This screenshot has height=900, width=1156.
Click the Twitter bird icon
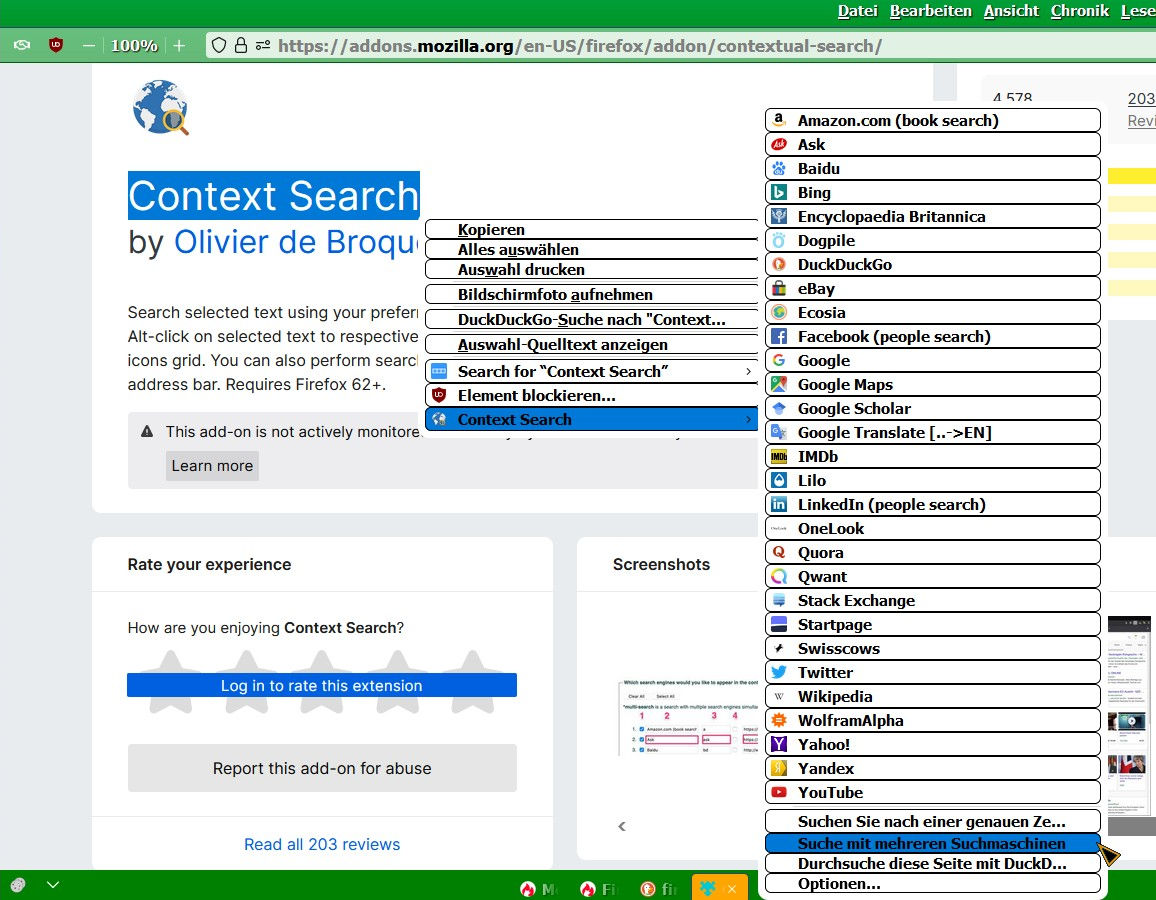(x=779, y=672)
